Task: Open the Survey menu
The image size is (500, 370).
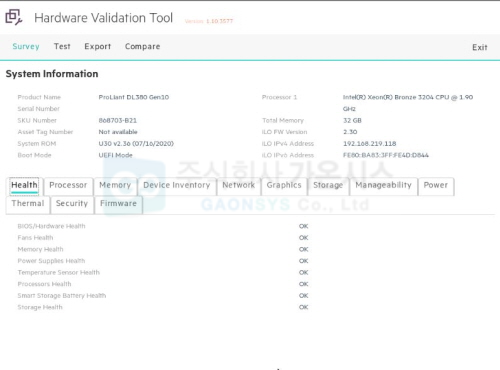Action: [x=26, y=46]
